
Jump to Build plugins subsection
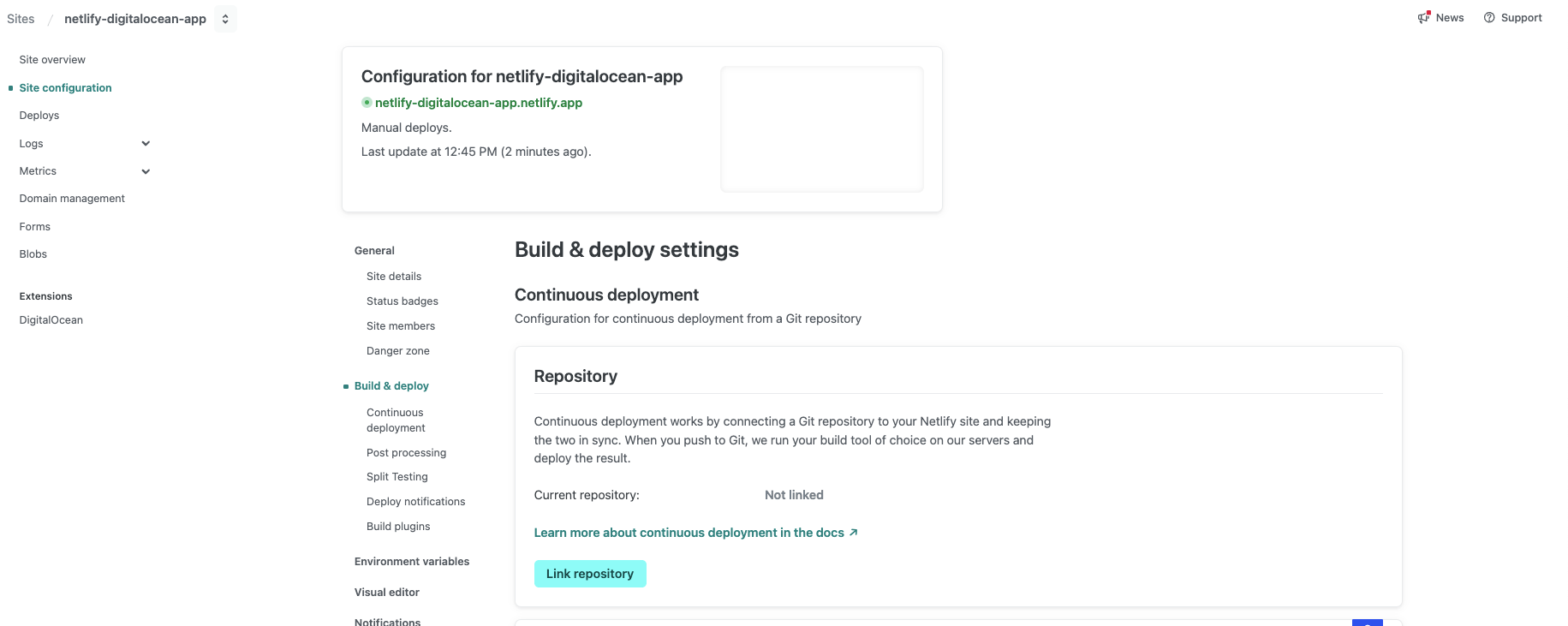[x=398, y=527]
